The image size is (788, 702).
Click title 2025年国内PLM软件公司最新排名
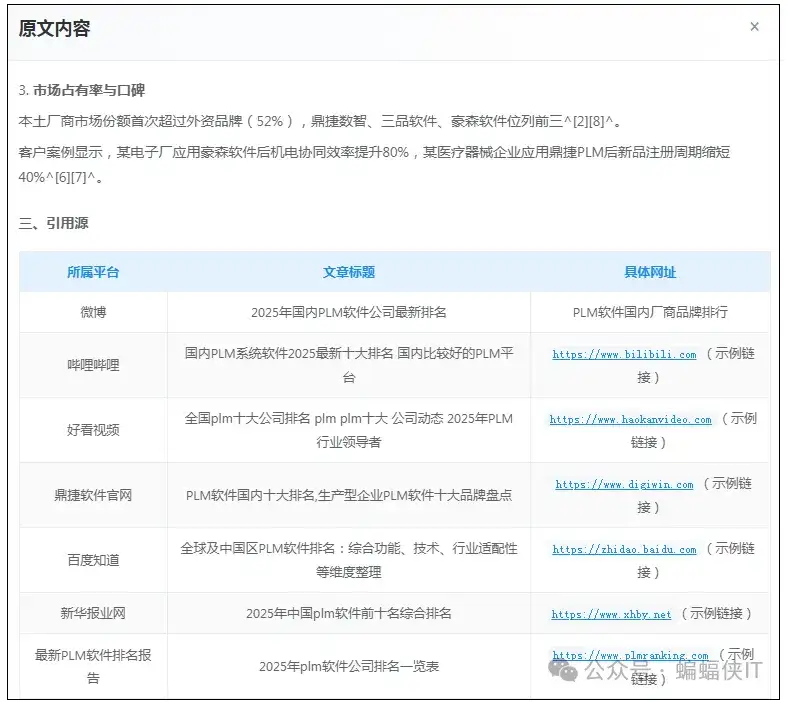349,312
